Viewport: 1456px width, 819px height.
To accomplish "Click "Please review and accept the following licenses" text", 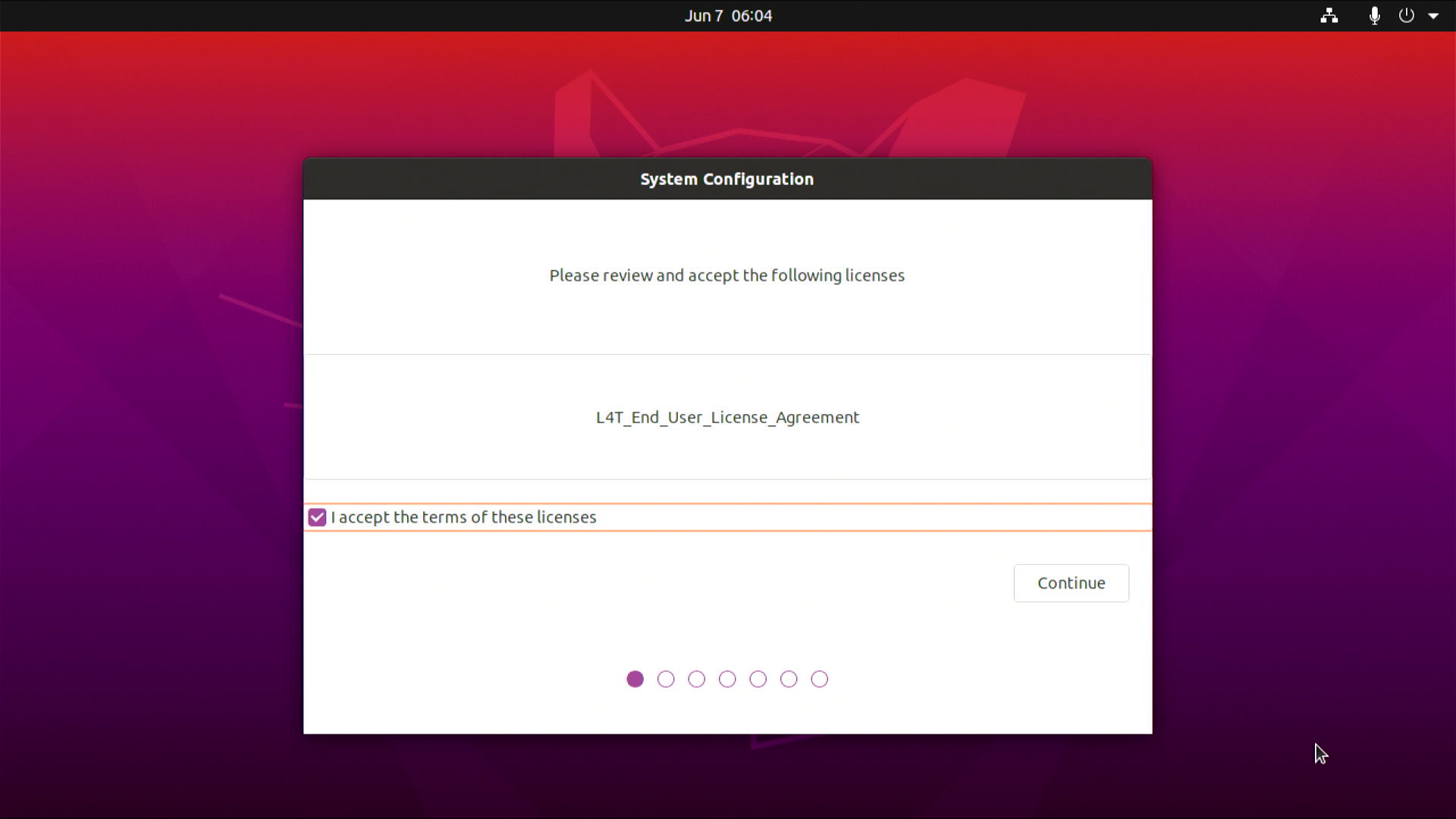I will pyautogui.click(x=726, y=276).
